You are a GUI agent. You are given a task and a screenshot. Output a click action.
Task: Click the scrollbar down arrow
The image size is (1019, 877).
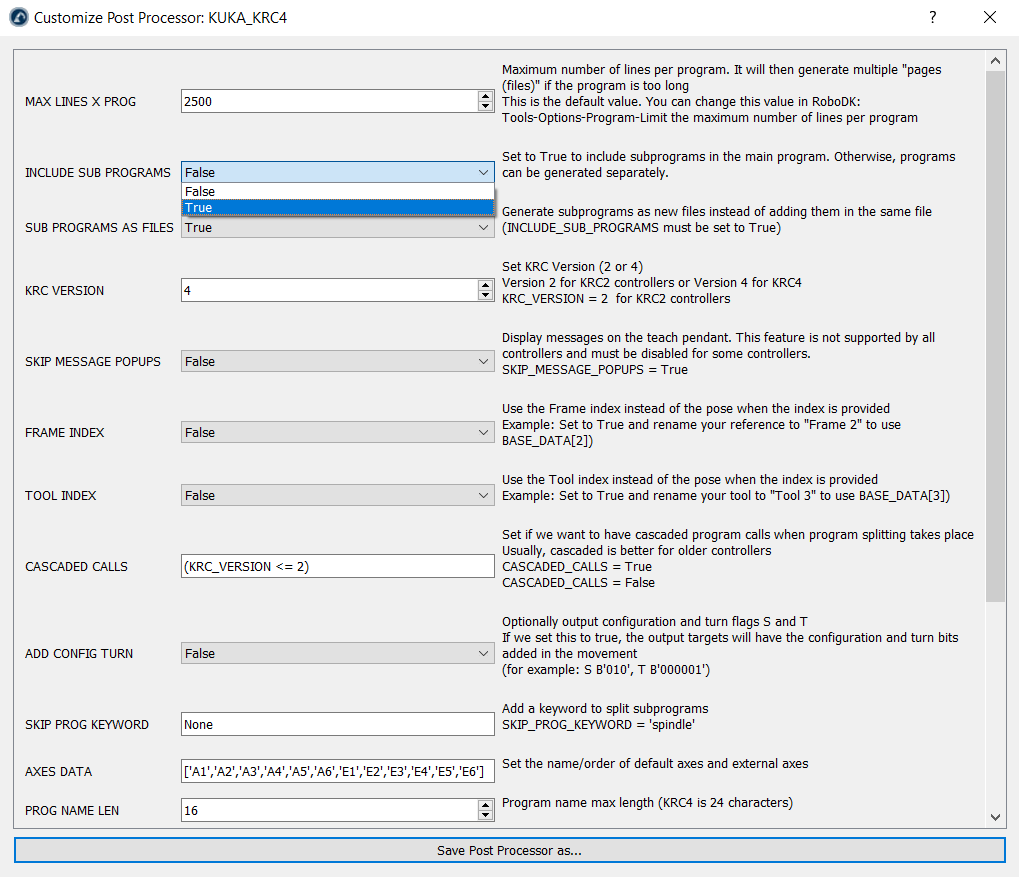coord(995,817)
